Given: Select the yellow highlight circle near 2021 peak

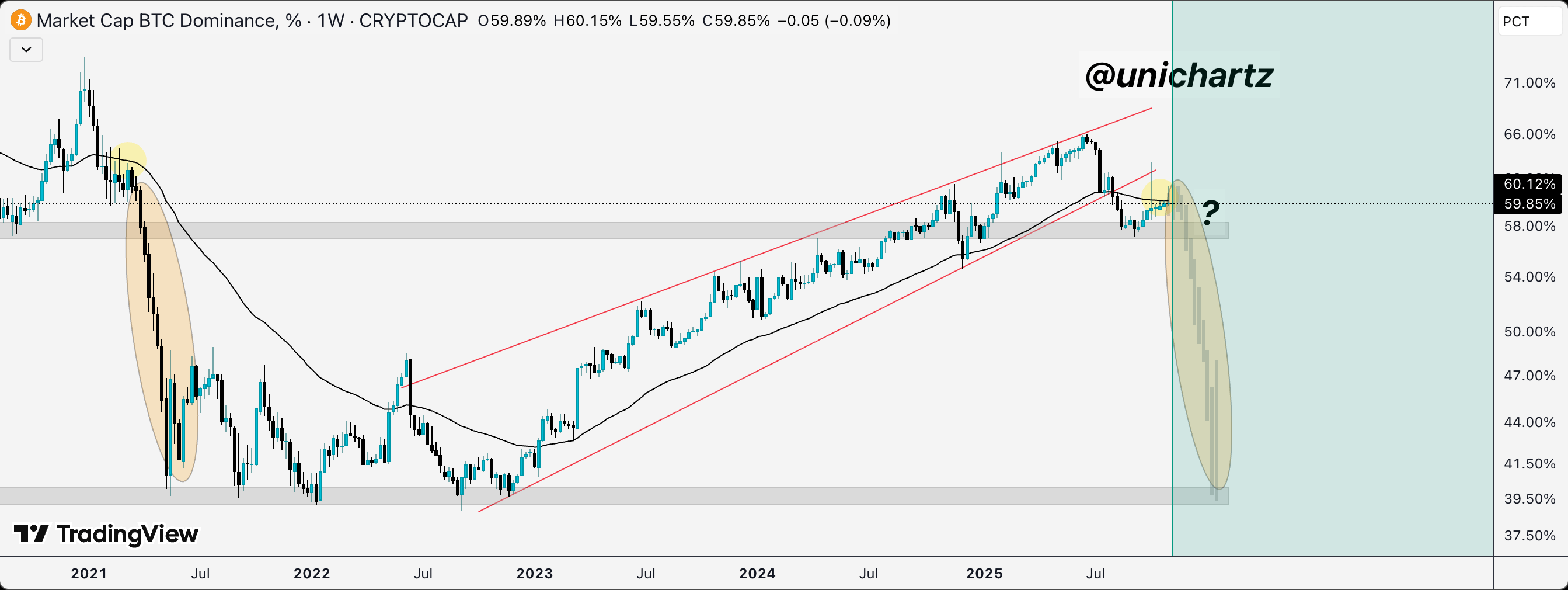Looking at the screenshot, I should click(x=128, y=158).
